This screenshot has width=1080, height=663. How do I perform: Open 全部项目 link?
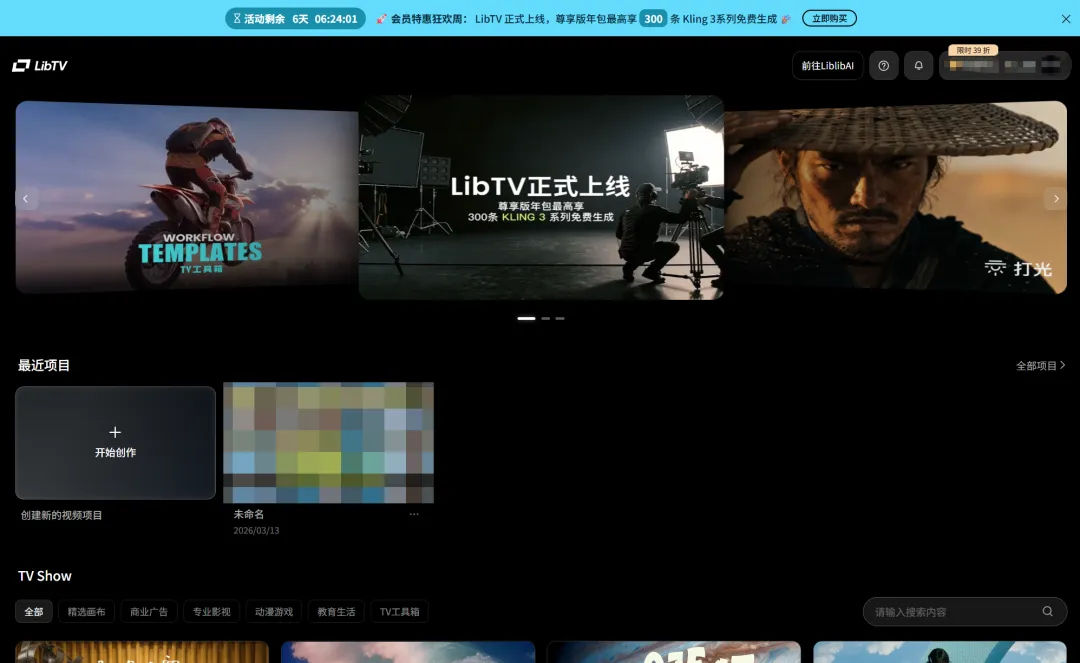coord(1041,366)
